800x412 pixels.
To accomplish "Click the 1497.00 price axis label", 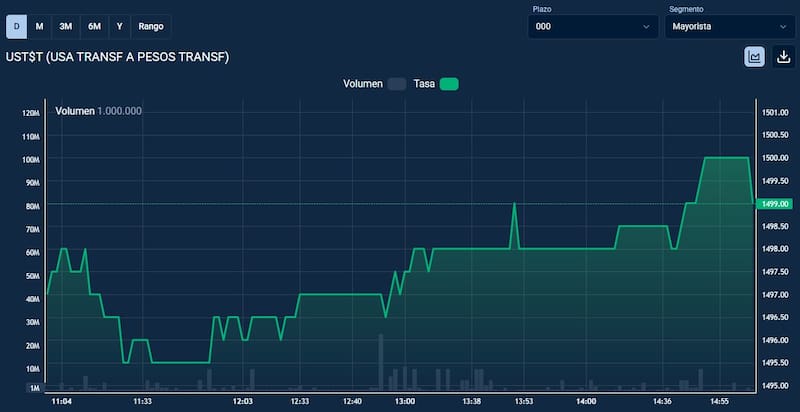I will (x=776, y=295).
